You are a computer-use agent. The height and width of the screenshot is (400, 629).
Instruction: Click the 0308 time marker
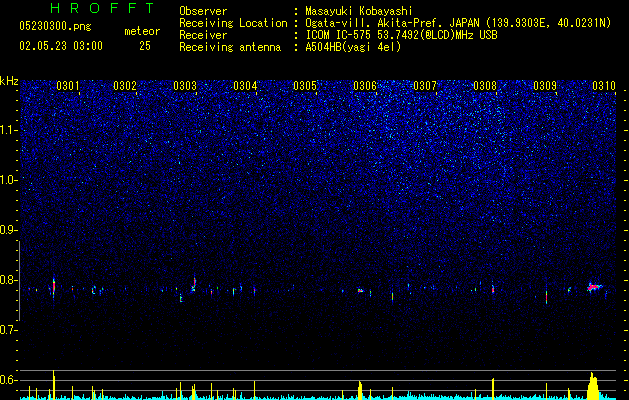click(x=485, y=86)
